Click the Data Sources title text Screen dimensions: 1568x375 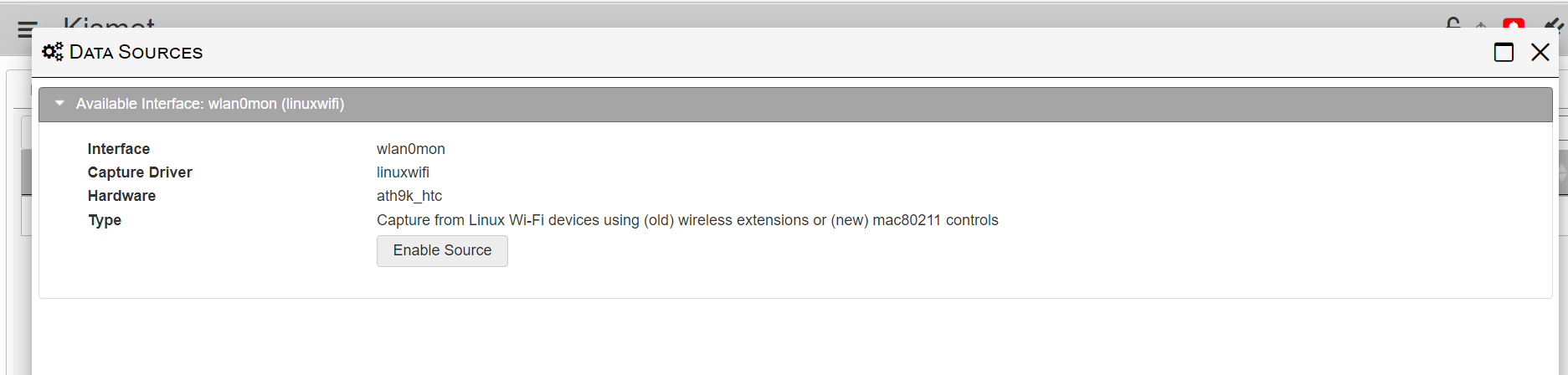136,53
